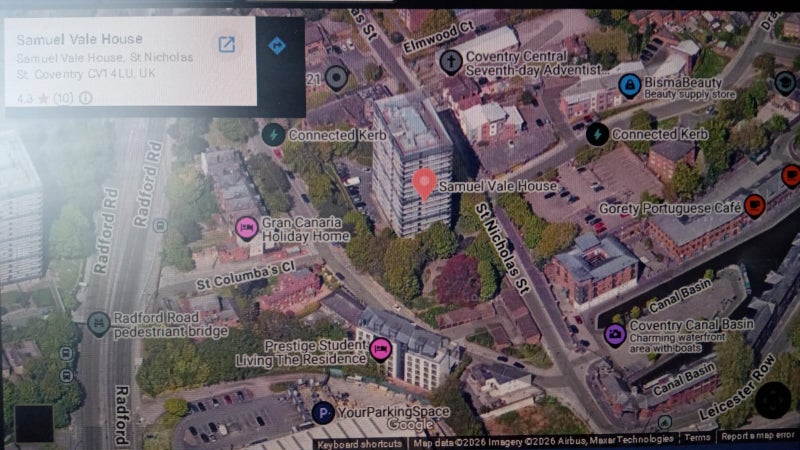800x450 pixels.
Task: Select the Radford Road pedestrian bridge marker
Action: coord(97,323)
